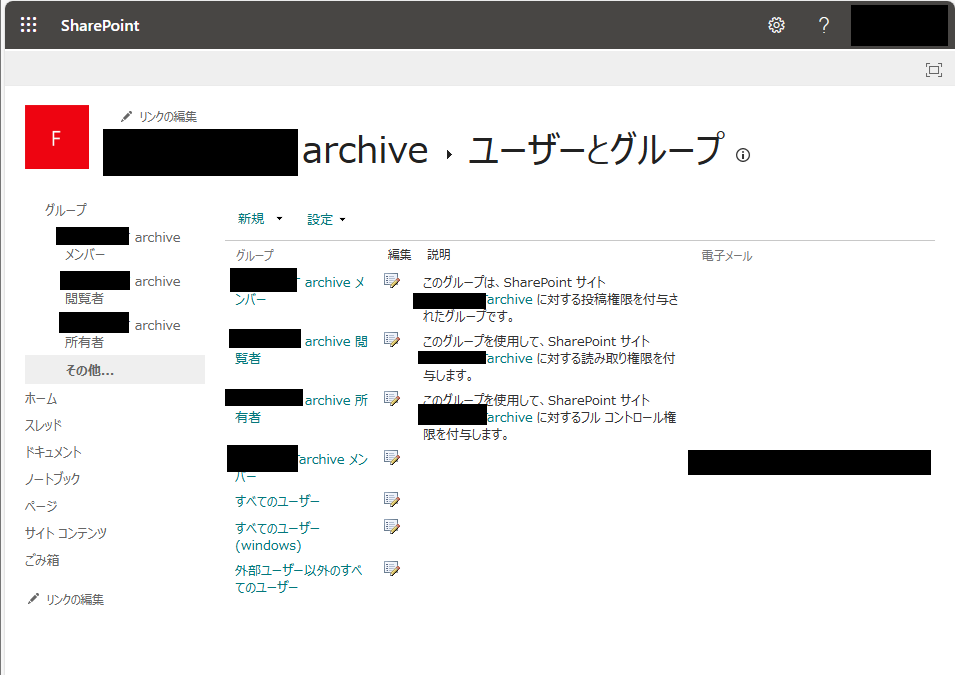Open the account menu at top right
The width and height of the screenshot is (955, 675).
pos(899,26)
